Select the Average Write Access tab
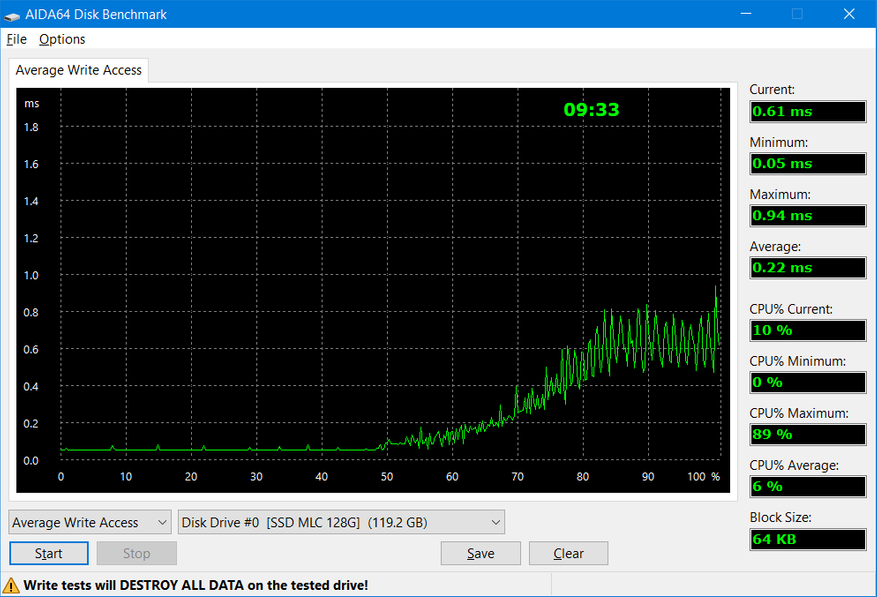The image size is (877, 597). [79, 70]
